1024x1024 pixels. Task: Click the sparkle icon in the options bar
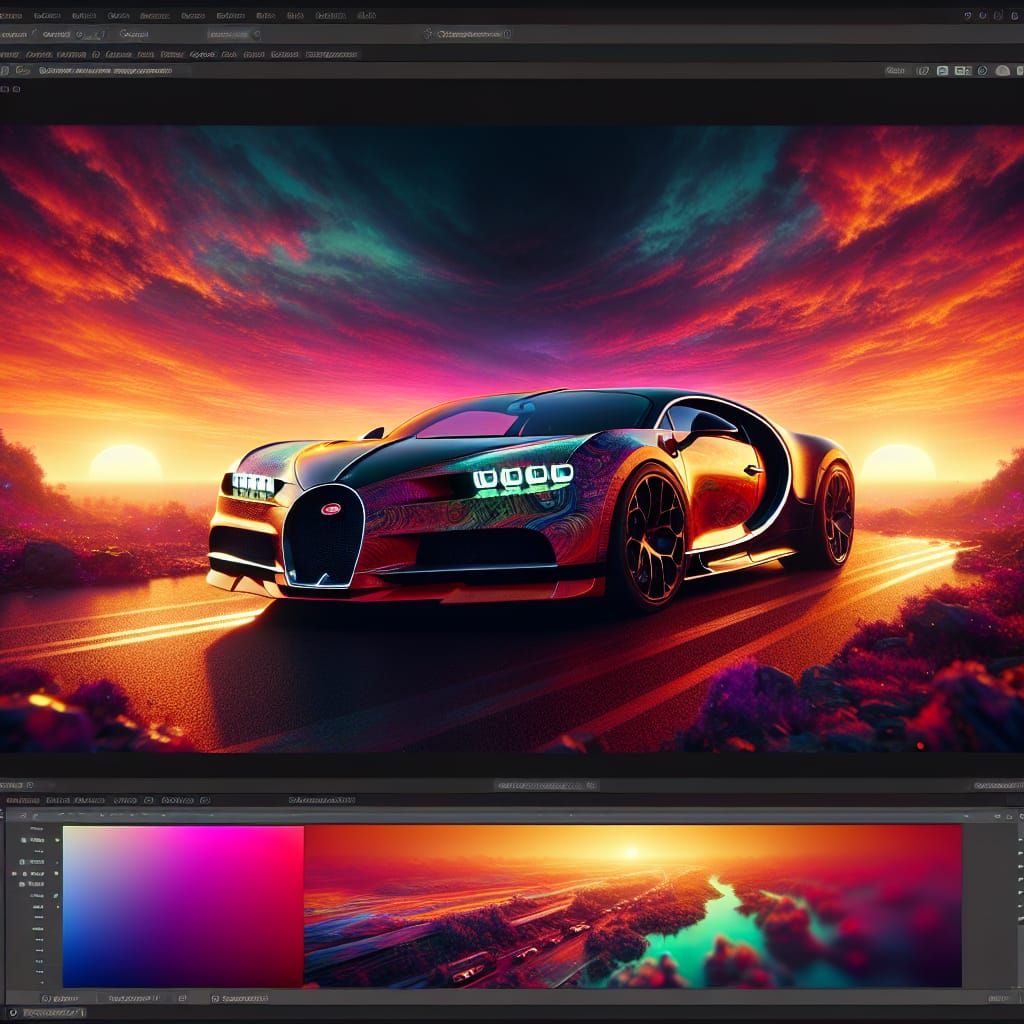428,33
